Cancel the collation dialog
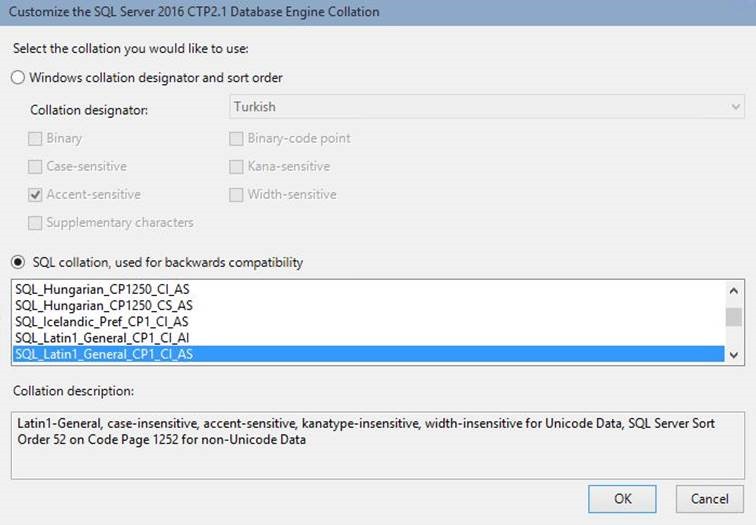This screenshot has height=525, width=756. coord(710,498)
